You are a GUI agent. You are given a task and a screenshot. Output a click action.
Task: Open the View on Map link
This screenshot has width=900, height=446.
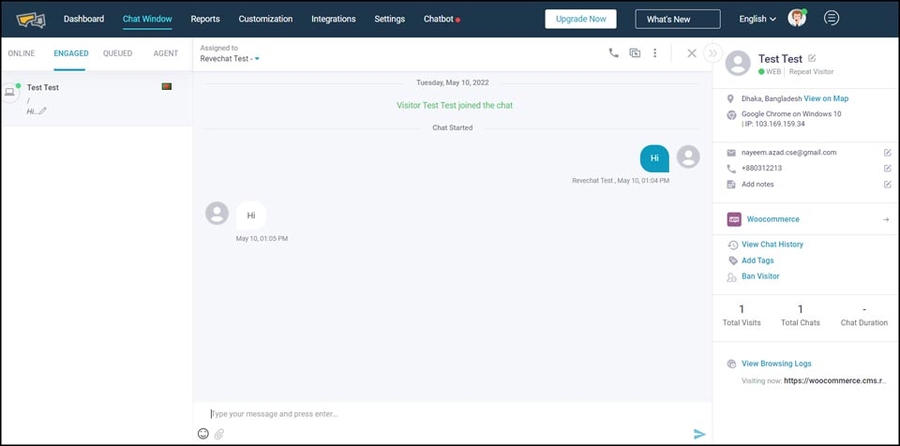(x=826, y=99)
